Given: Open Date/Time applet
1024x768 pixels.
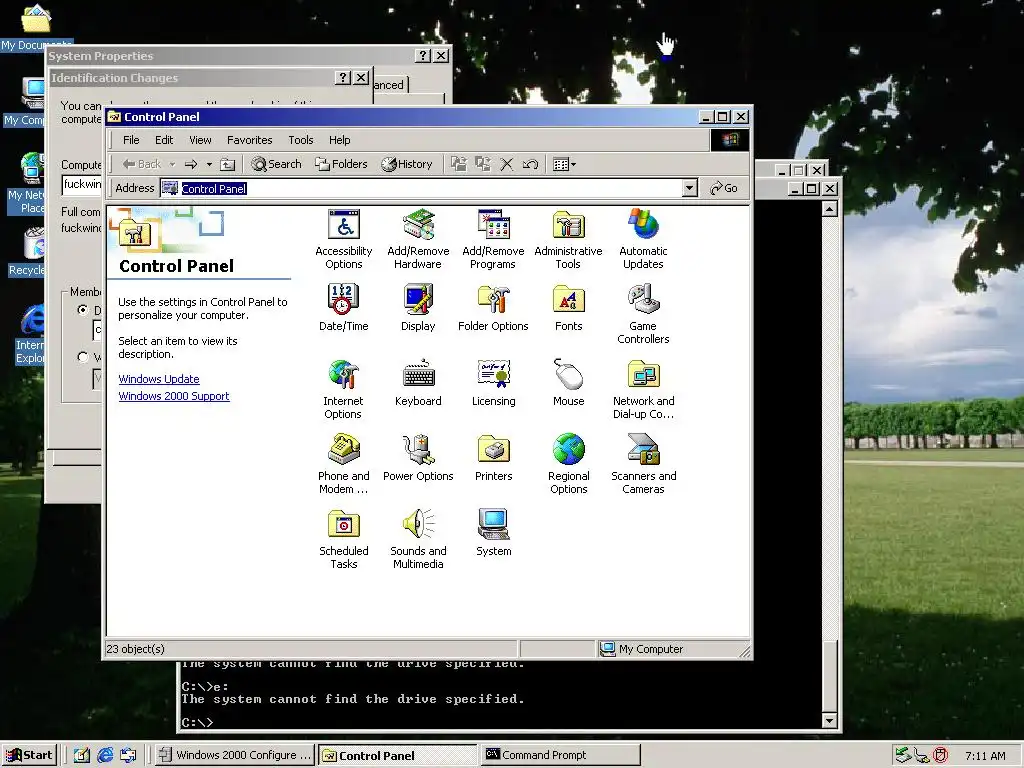Looking at the screenshot, I should click(344, 308).
